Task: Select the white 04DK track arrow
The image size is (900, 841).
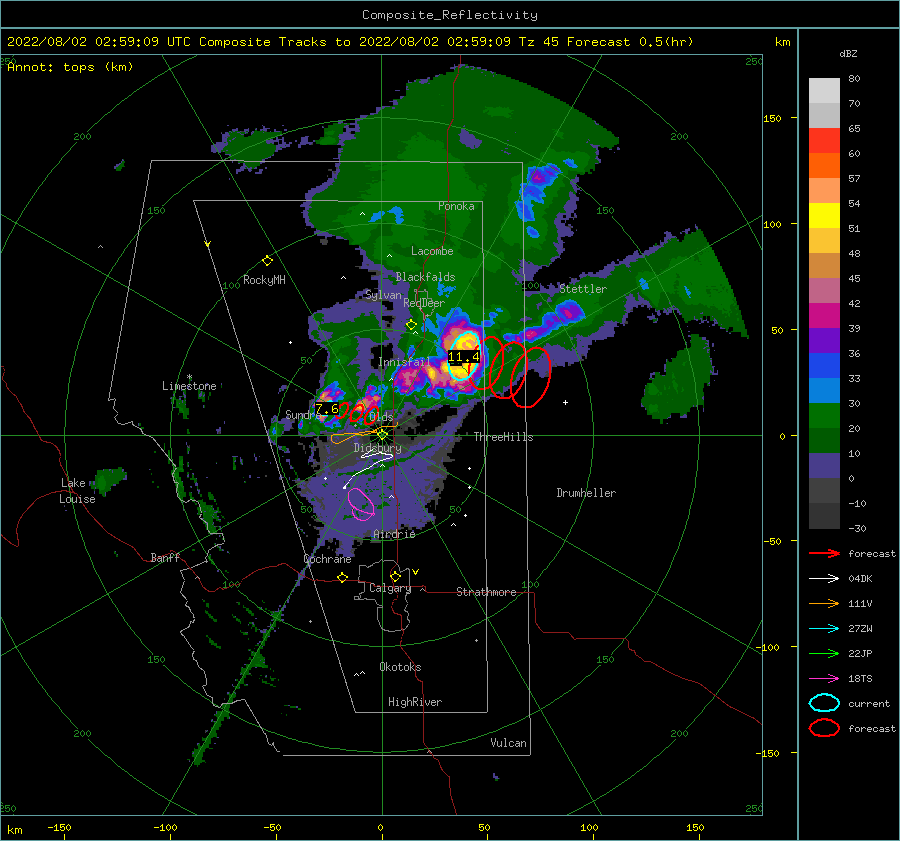Action: (824, 579)
